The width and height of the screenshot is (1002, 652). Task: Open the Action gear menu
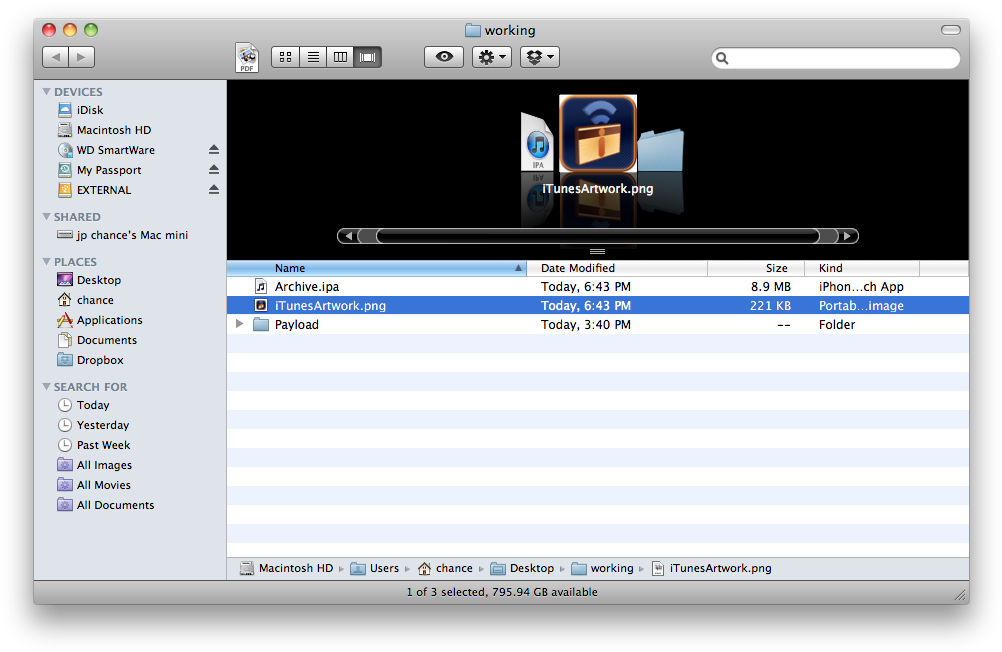point(491,57)
